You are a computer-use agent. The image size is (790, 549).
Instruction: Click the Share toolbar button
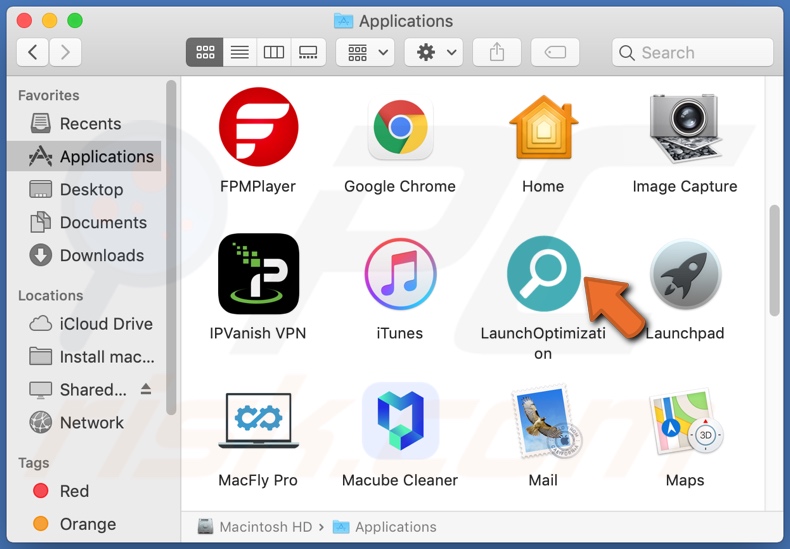pos(497,52)
